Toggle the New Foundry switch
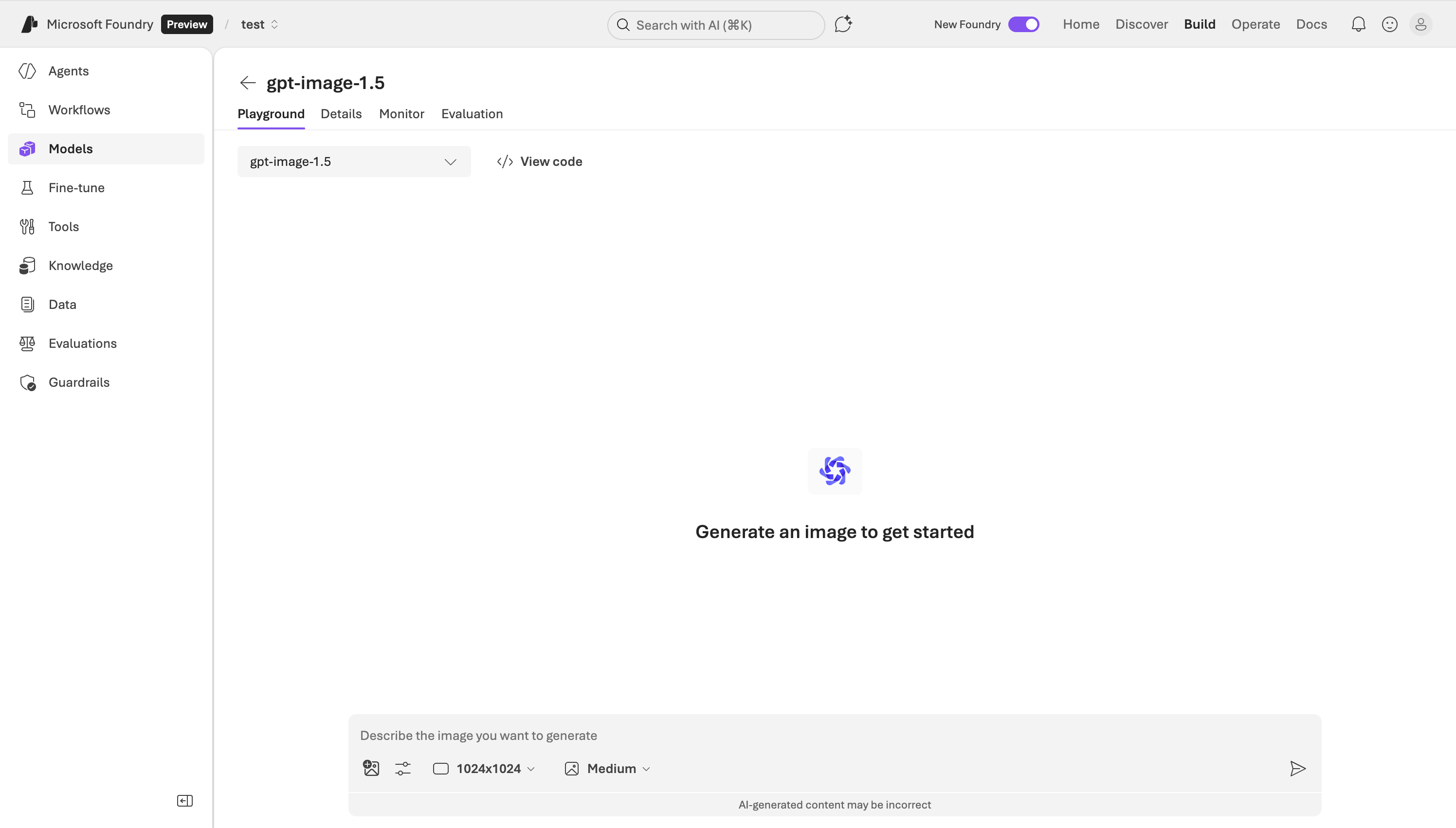The image size is (1456, 828). coord(1023,24)
